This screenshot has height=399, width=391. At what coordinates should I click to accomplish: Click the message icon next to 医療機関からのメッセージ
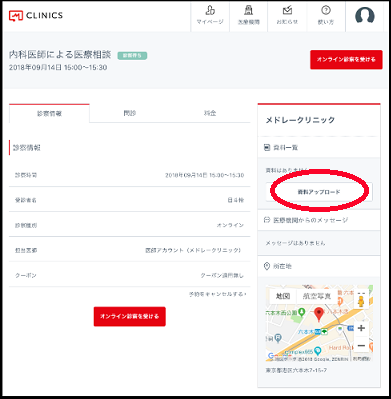267,220
